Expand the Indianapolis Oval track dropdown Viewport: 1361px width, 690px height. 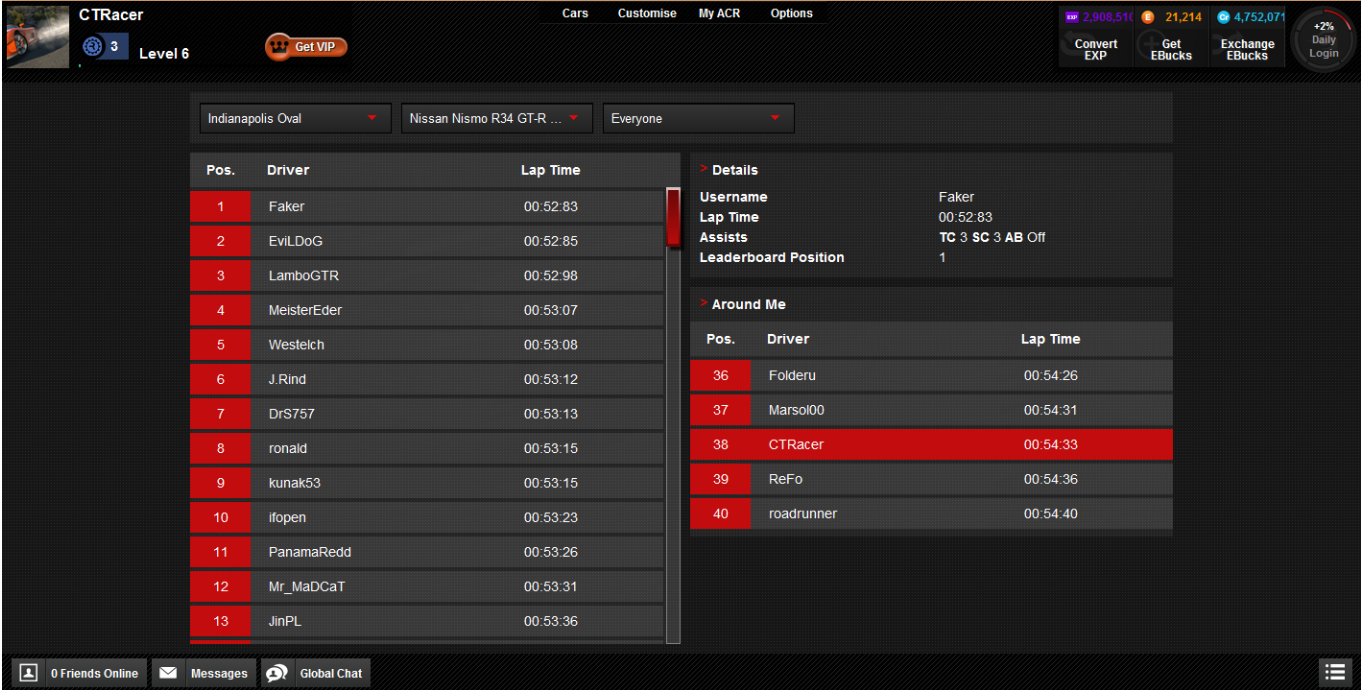295,118
